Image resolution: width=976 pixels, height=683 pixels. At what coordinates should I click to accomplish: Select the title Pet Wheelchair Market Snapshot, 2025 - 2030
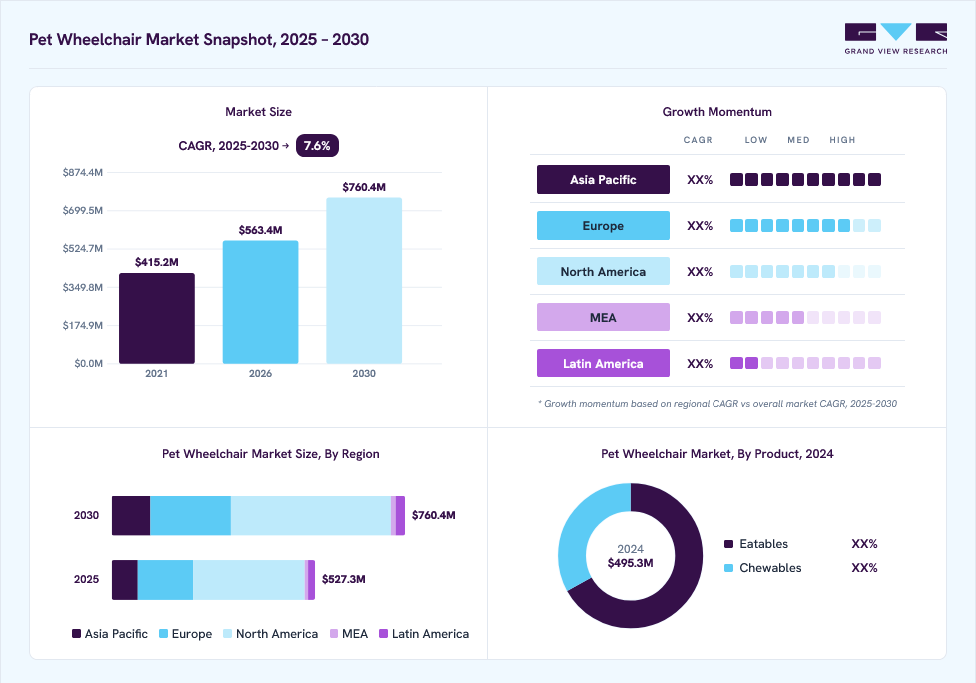199,39
